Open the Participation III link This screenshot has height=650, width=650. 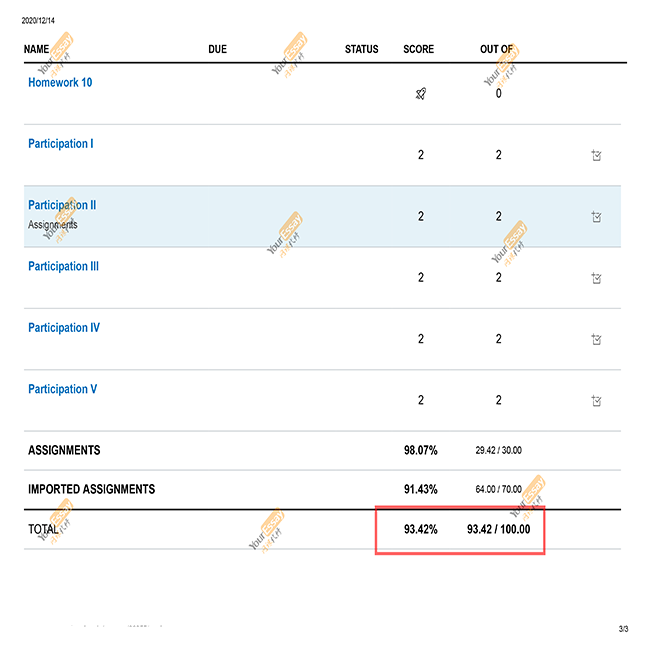coord(63,267)
